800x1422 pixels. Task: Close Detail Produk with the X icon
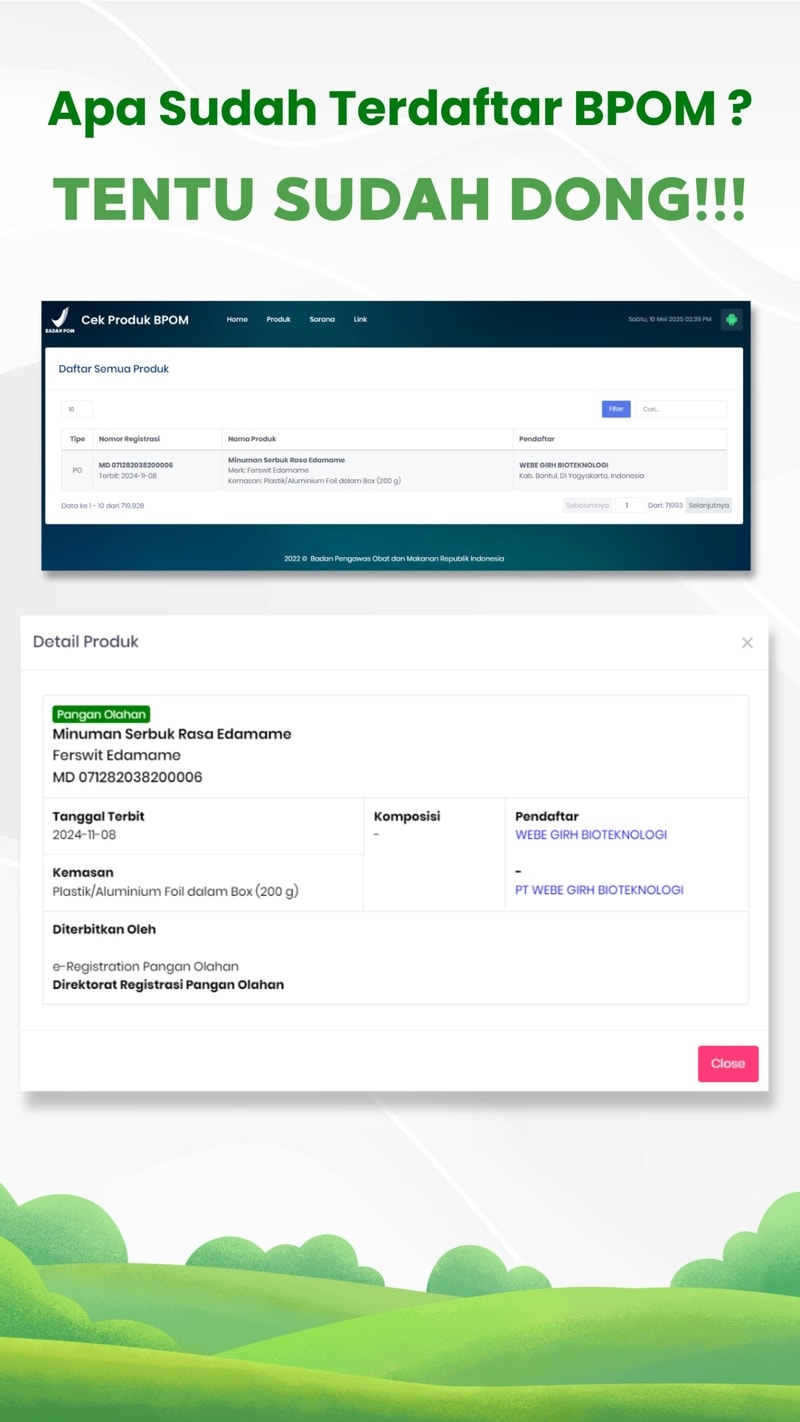(747, 643)
